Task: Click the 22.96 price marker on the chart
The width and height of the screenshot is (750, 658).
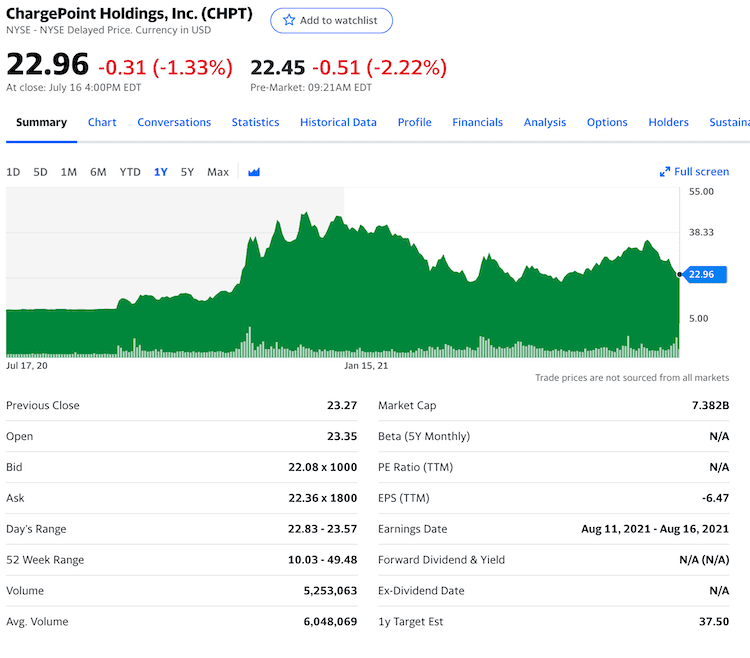Action: pos(705,274)
